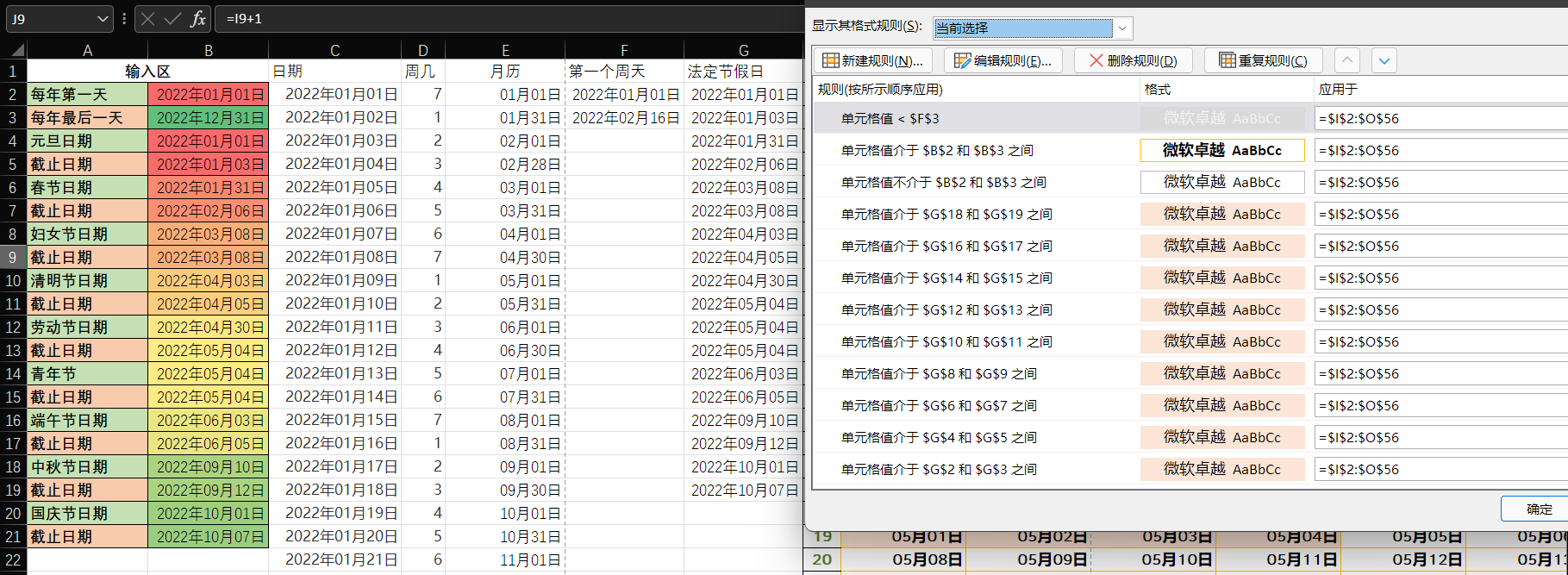Click cell 中秋节日期
Image resolution: width=1568 pixels, height=575 pixels.
(x=87, y=466)
